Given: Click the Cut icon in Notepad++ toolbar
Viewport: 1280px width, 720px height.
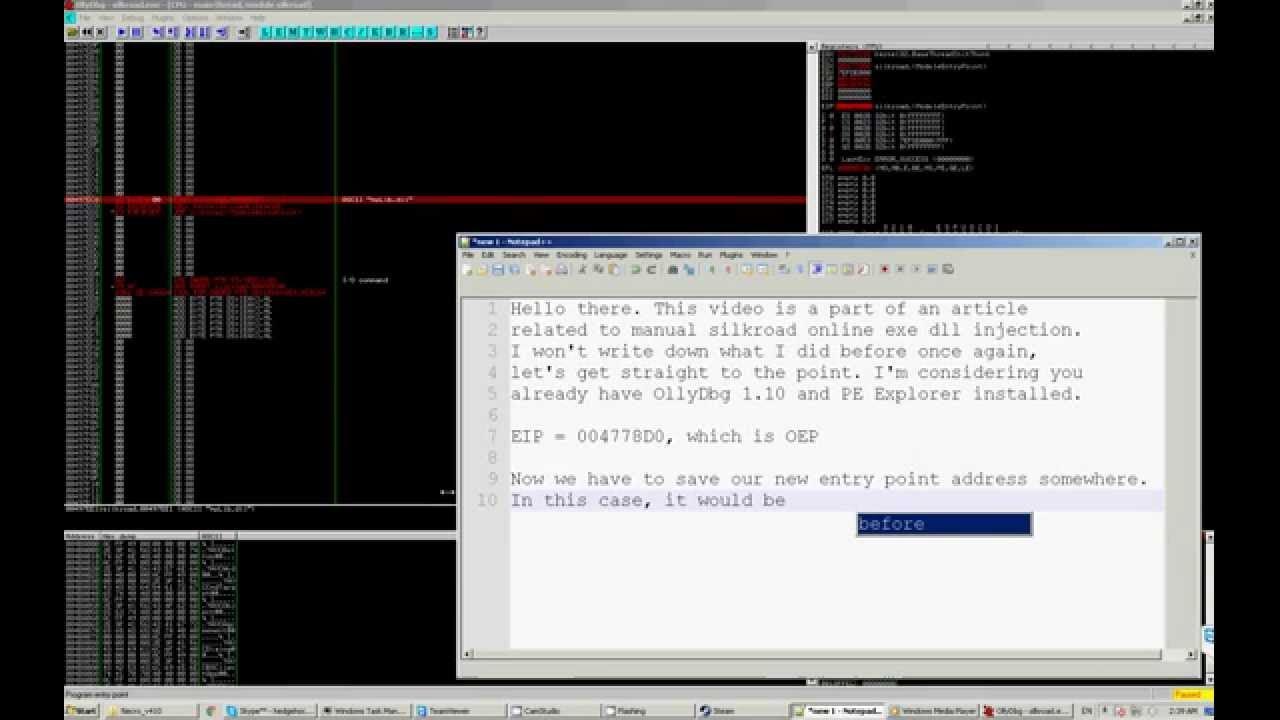Looking at the screenshot, I should 583,270.
